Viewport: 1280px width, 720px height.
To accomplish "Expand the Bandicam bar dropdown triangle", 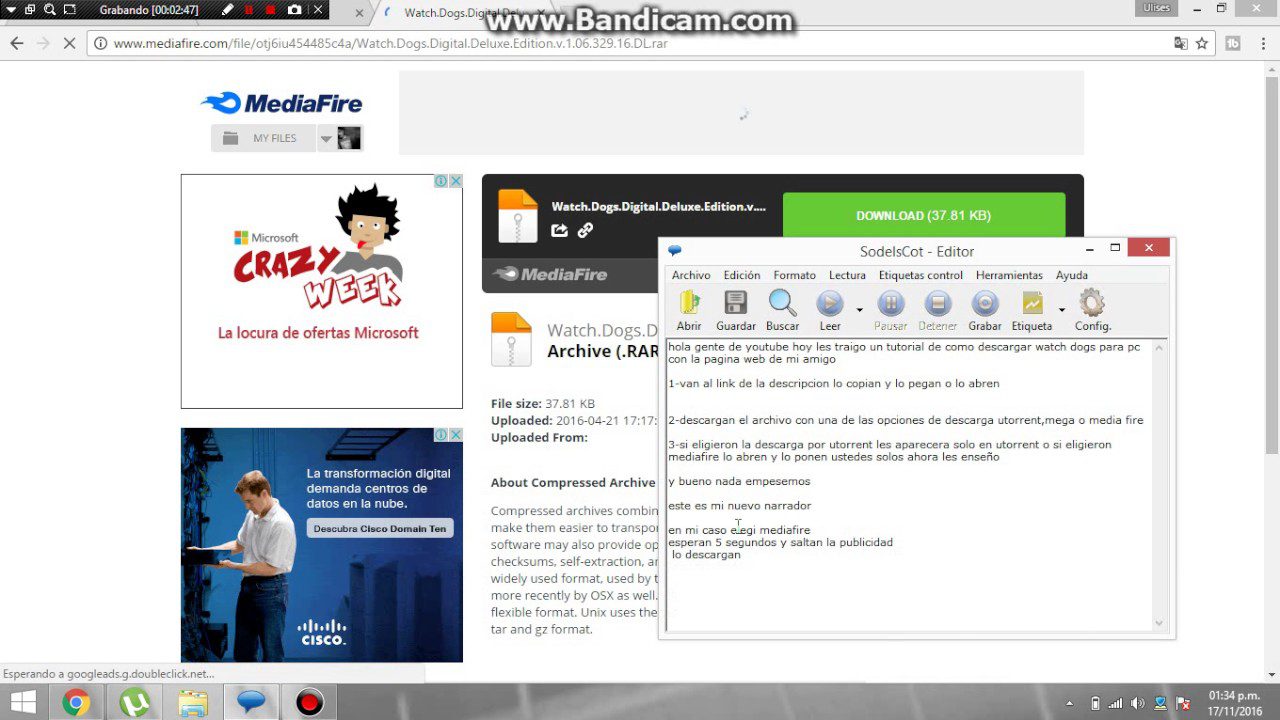I will pos(10,10).
